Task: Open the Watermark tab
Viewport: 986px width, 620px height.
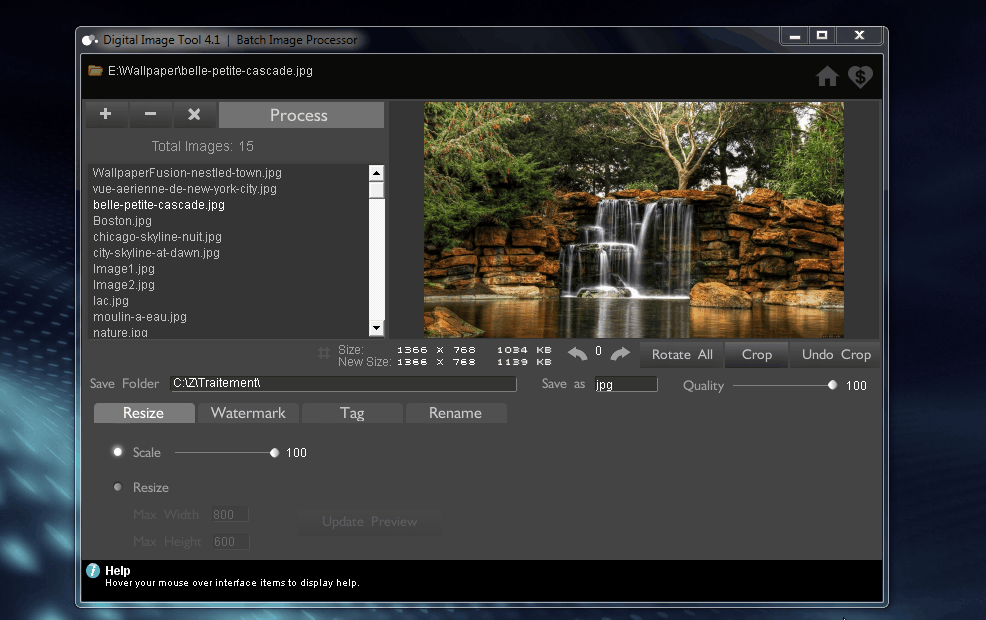Action: point(248,413)
